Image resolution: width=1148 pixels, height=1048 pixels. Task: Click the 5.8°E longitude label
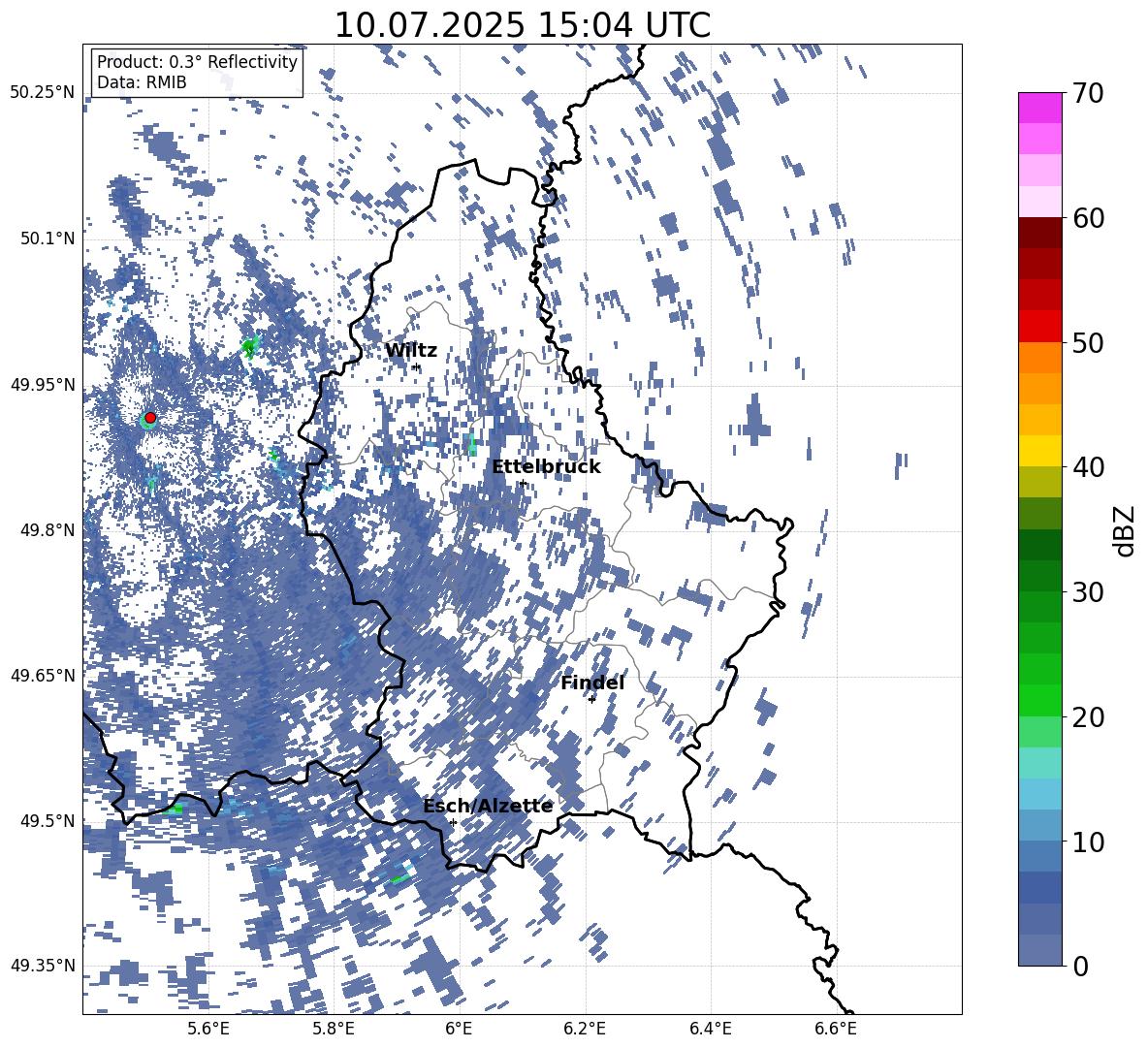(334, 1029)
